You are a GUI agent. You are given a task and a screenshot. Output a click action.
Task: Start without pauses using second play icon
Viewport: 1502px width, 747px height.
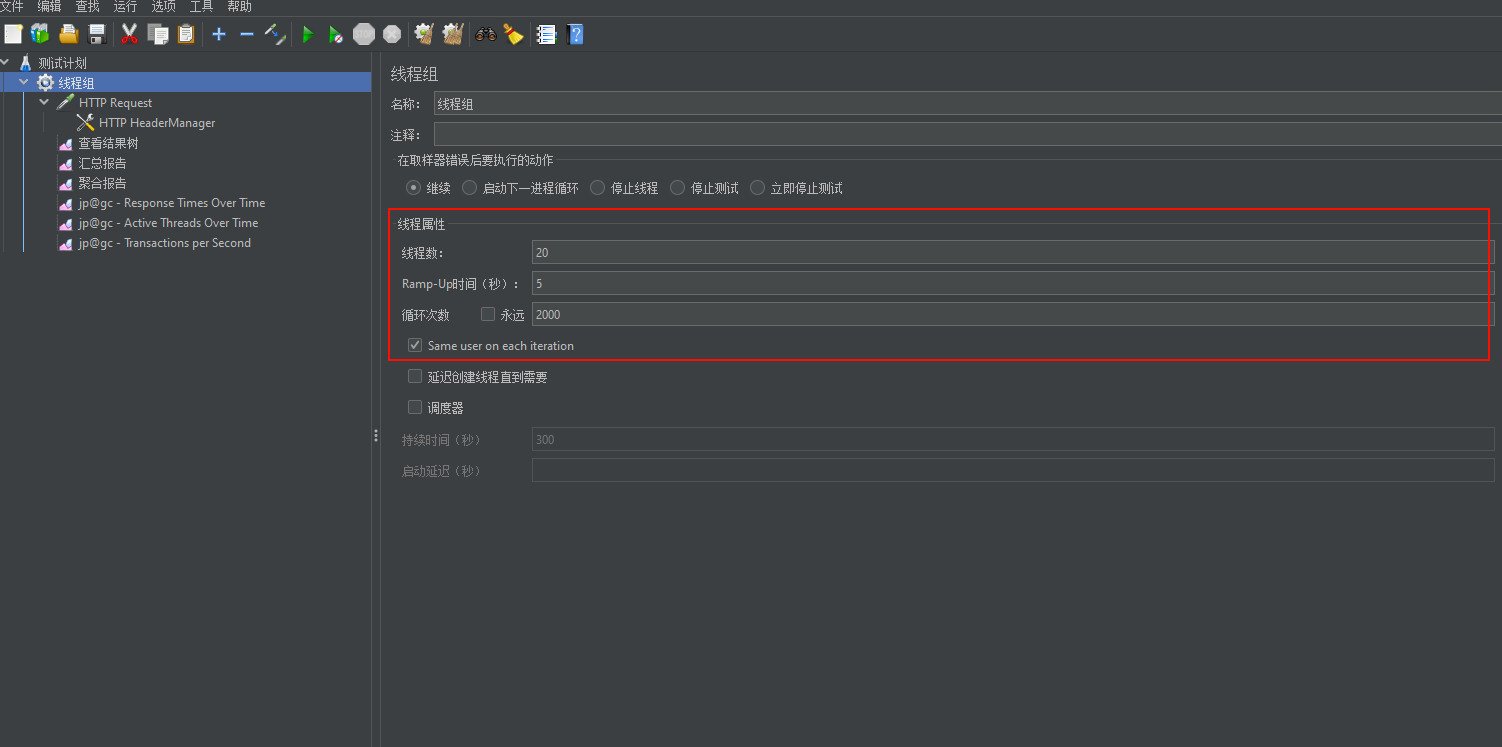[x=336, y=34]
